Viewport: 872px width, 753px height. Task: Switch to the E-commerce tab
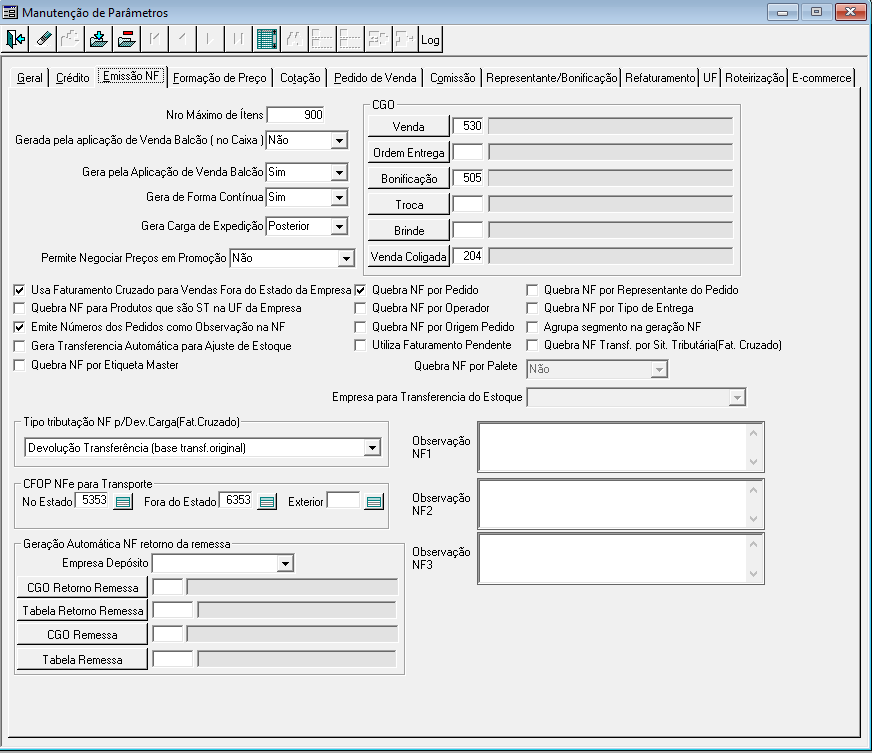(x=821, y=78)
